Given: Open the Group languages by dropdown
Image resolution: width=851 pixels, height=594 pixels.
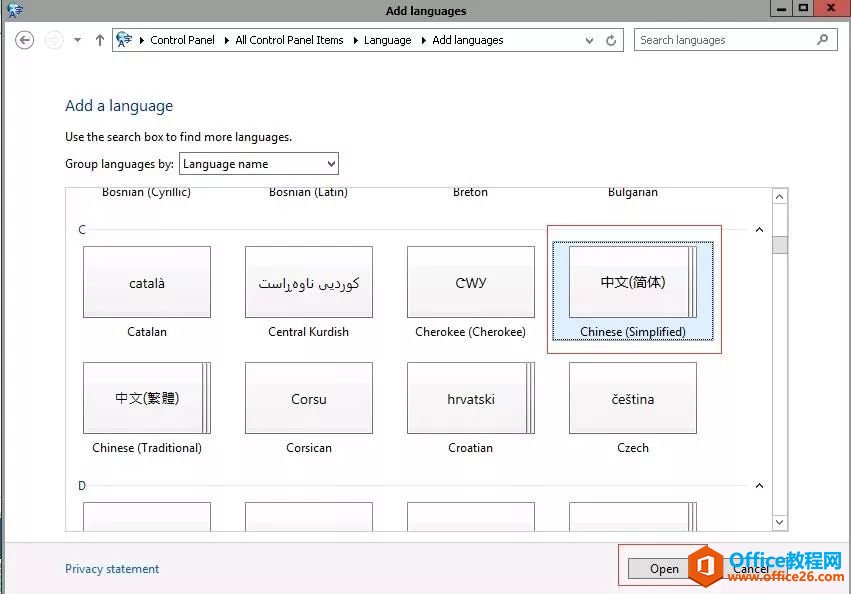Looking at the screenshot, I should click(x=259, y=163).
